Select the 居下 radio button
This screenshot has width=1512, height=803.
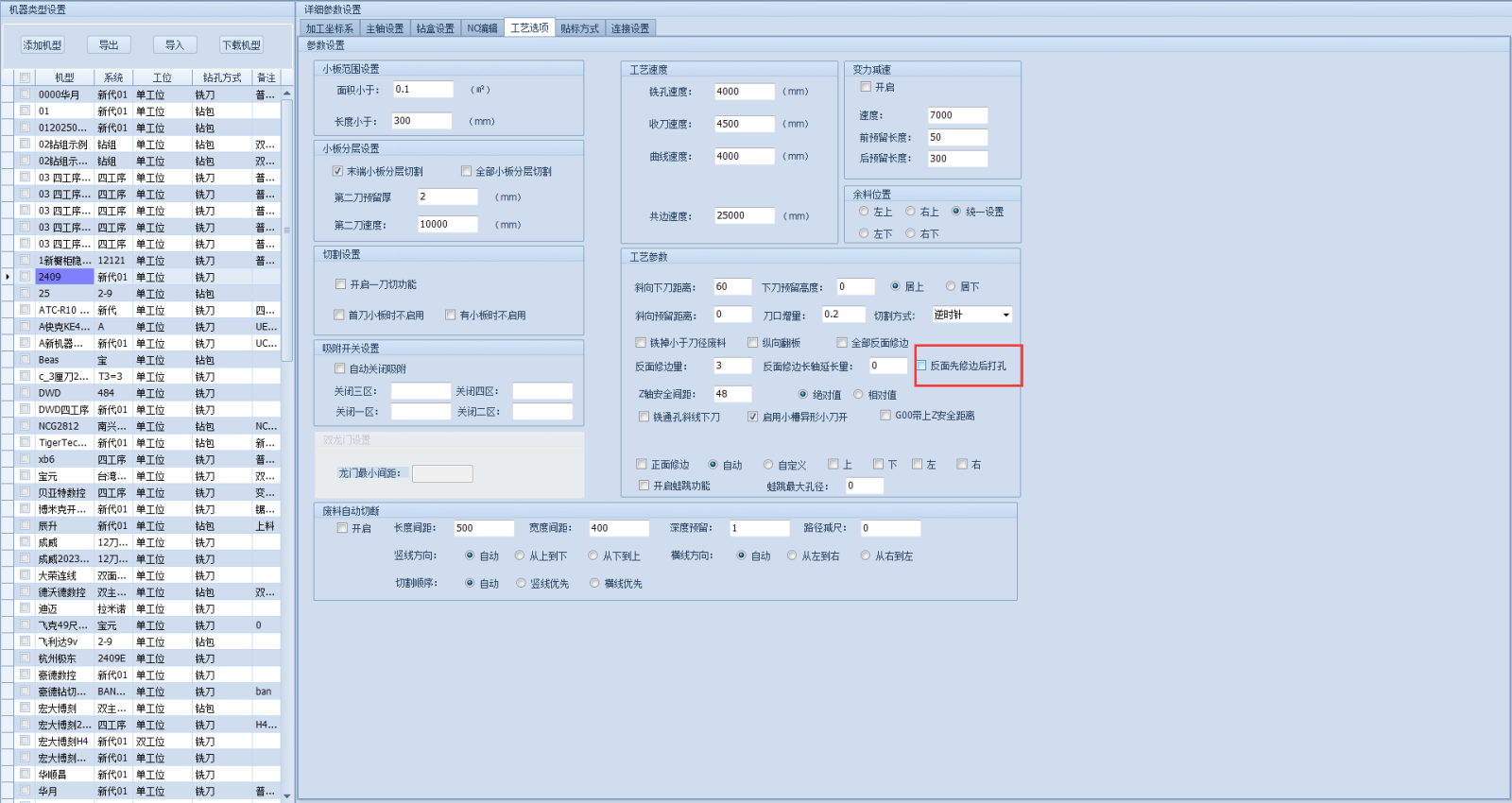tap(951, 286)
